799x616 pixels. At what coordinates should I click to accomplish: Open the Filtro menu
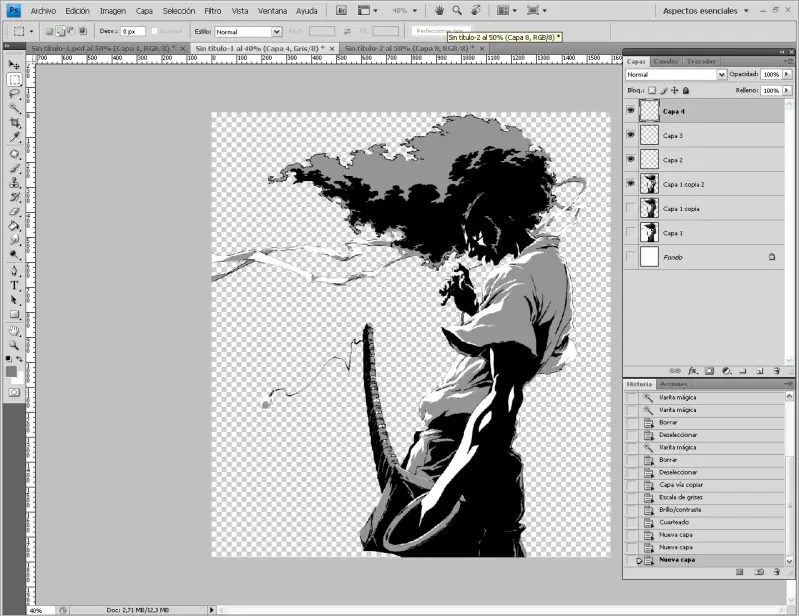point(212,11)
